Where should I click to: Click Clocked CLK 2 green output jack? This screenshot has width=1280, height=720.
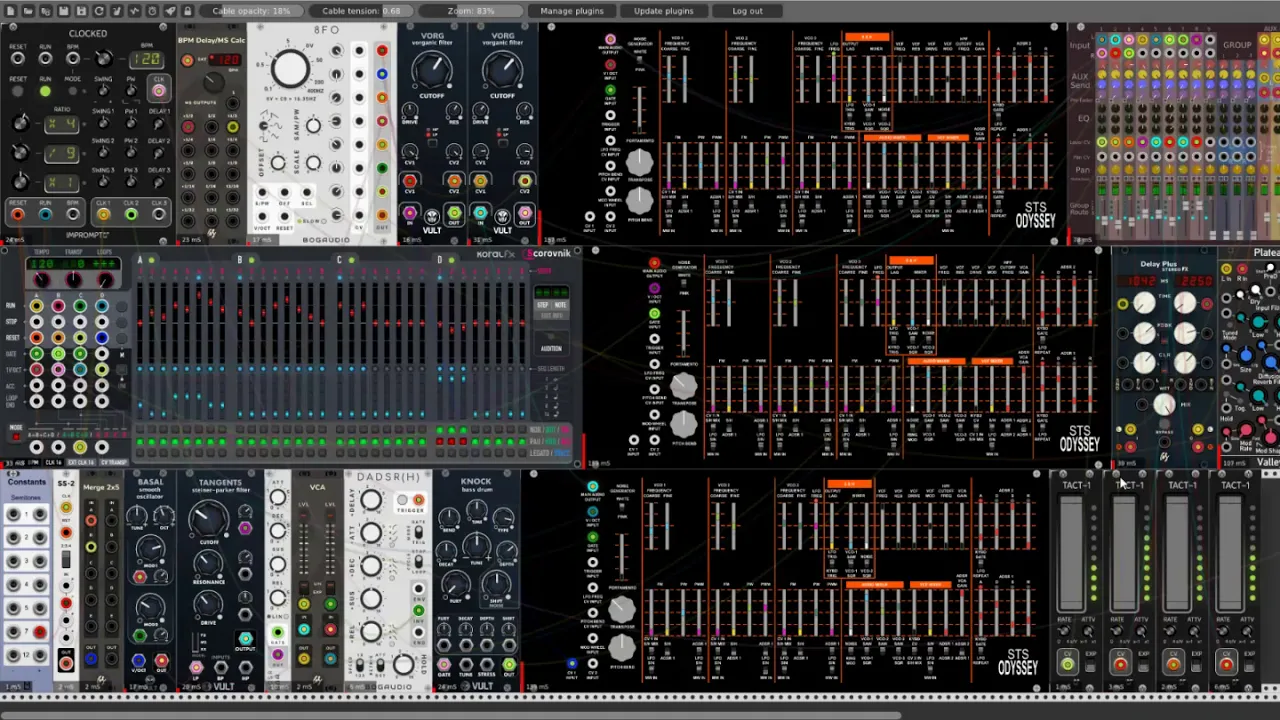(131, 214)
